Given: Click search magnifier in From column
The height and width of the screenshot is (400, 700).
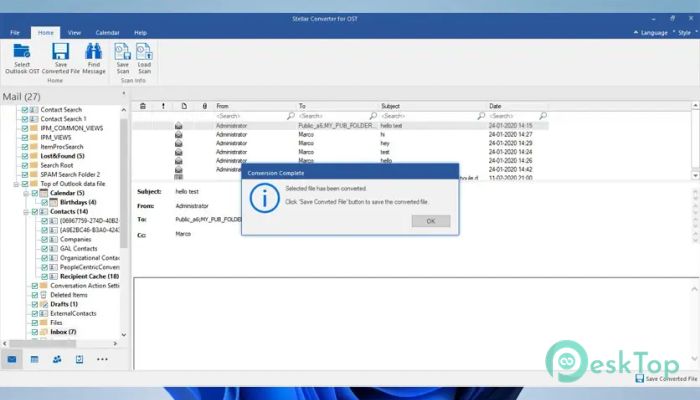Looking at the screenshot, I should click(291, 116).
